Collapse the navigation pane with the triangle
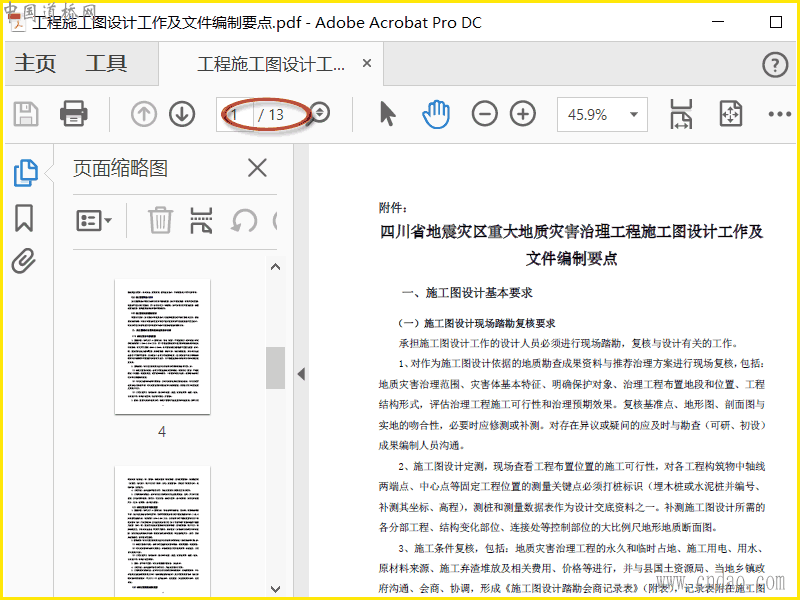 [x=302, y=374]
